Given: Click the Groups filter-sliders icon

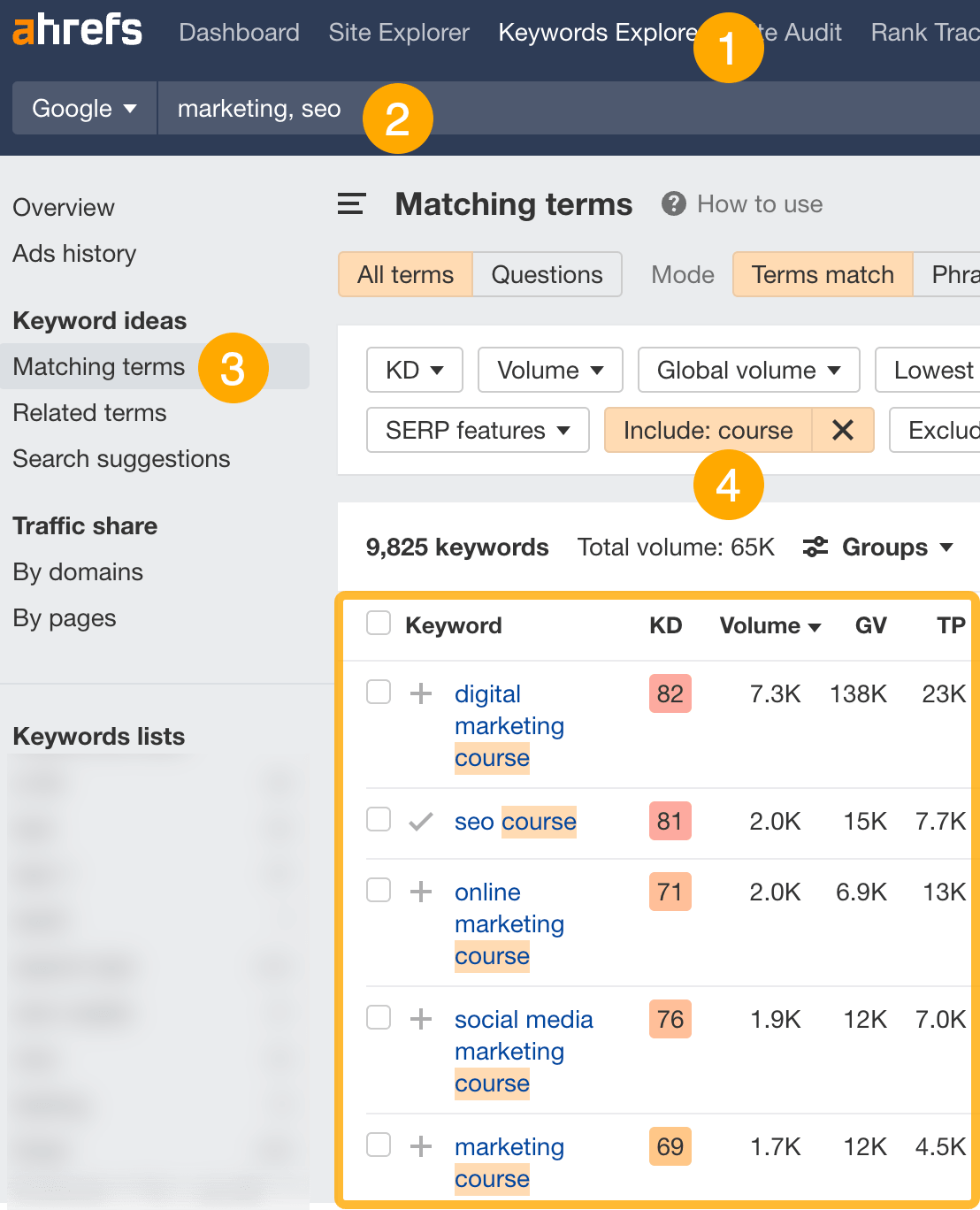Looking at the screenshot, I should click(815, 547).
